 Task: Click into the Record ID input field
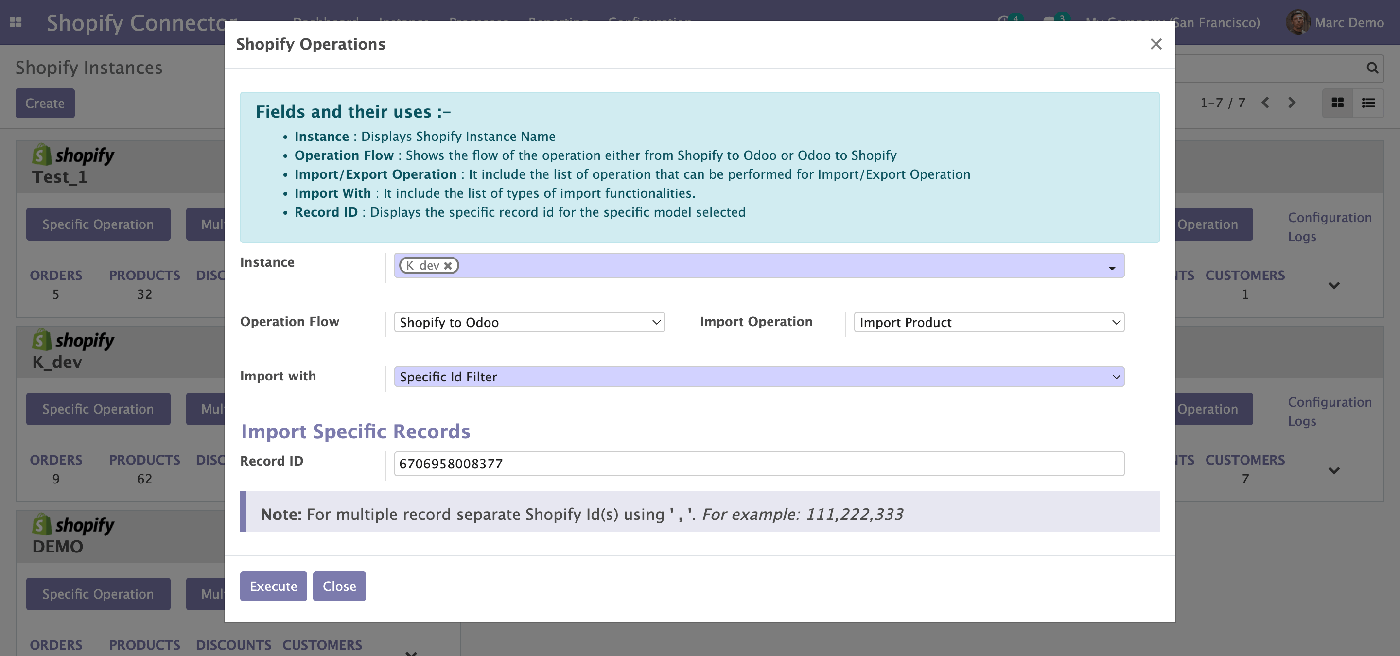(x=759, y=463)
